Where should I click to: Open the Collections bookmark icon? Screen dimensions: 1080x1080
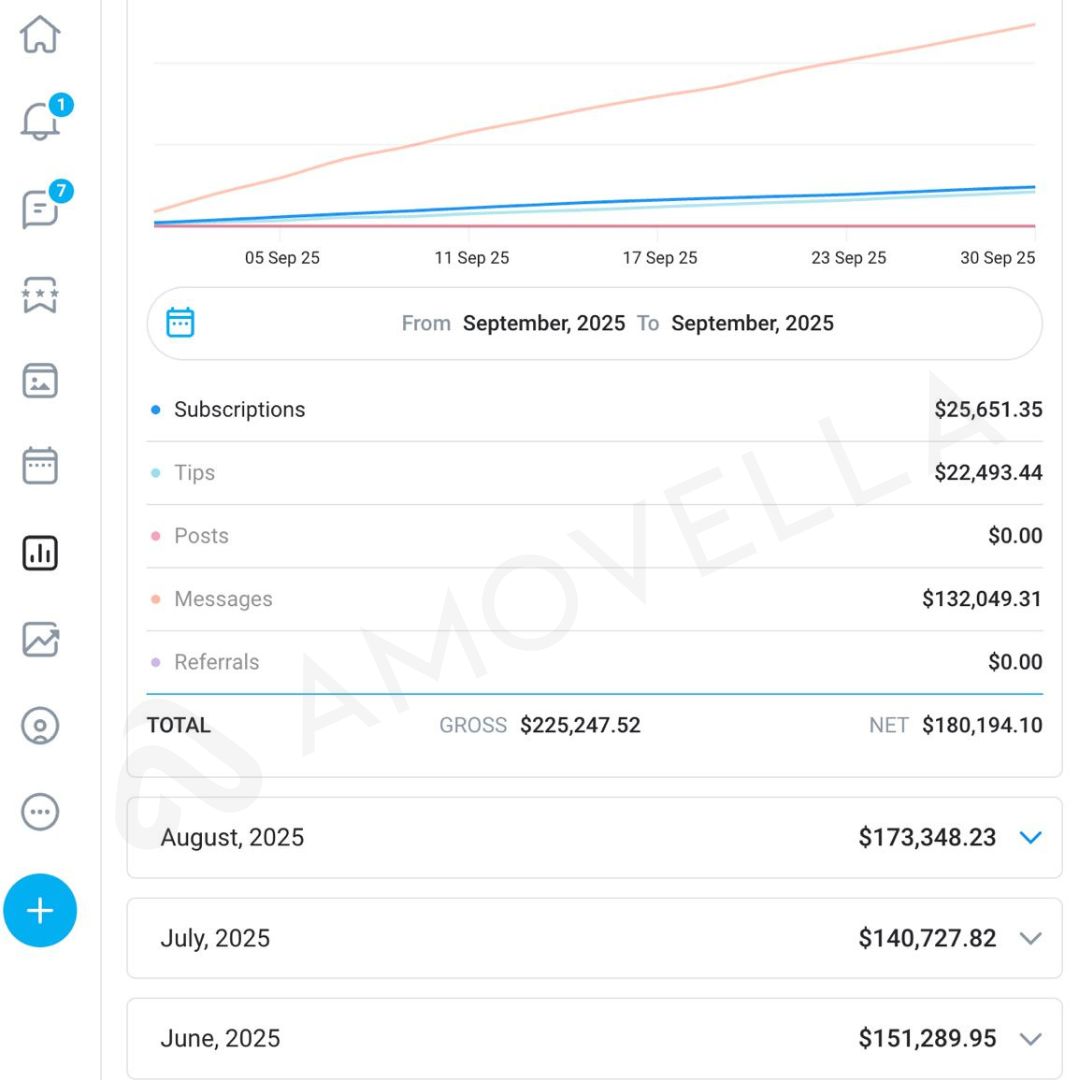pos(40,296)
